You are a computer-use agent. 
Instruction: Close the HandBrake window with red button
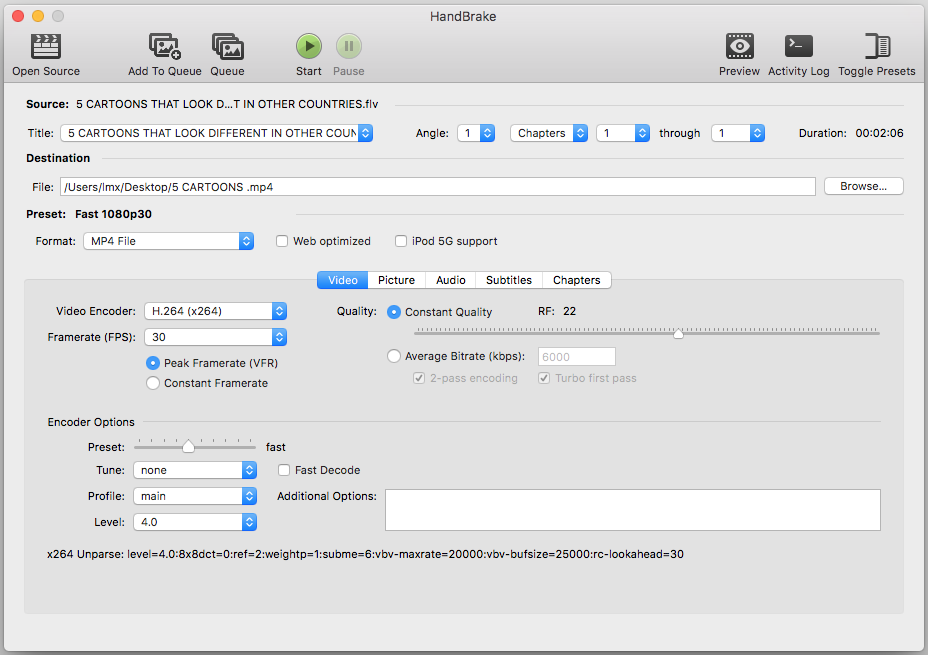(x=18, y=16)
